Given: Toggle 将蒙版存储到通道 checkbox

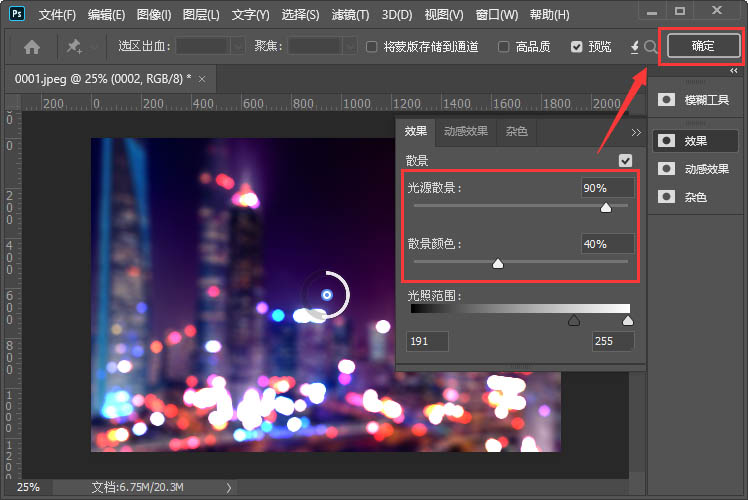Looking at the screenshot, I should coord(371,47).
